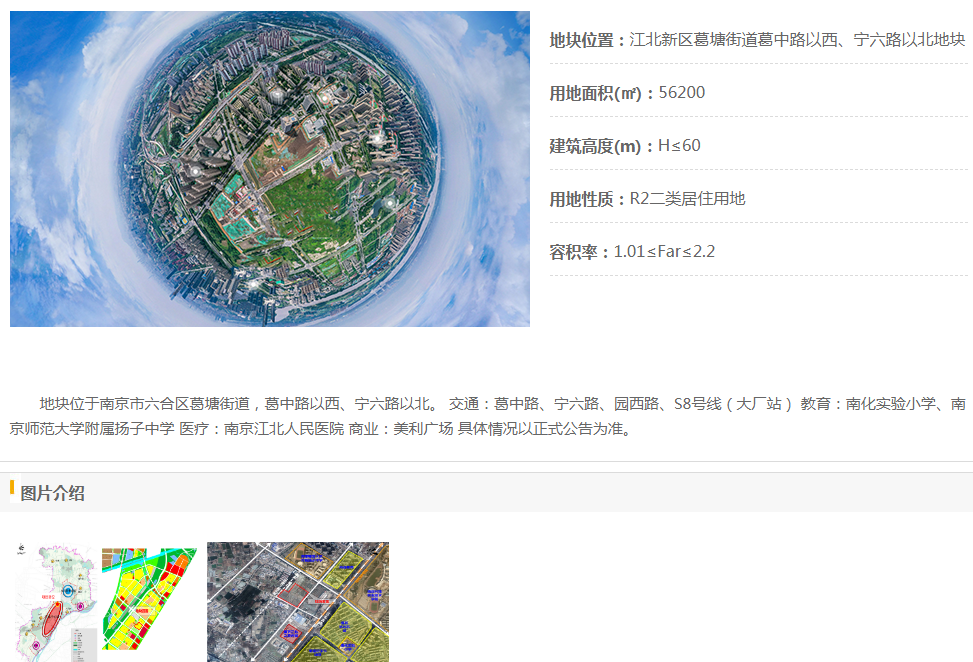Open the colorful land-use zoning map thumbnail
Image resolution: width=973 pixels, height=662 pixels.
click(148, 600)
